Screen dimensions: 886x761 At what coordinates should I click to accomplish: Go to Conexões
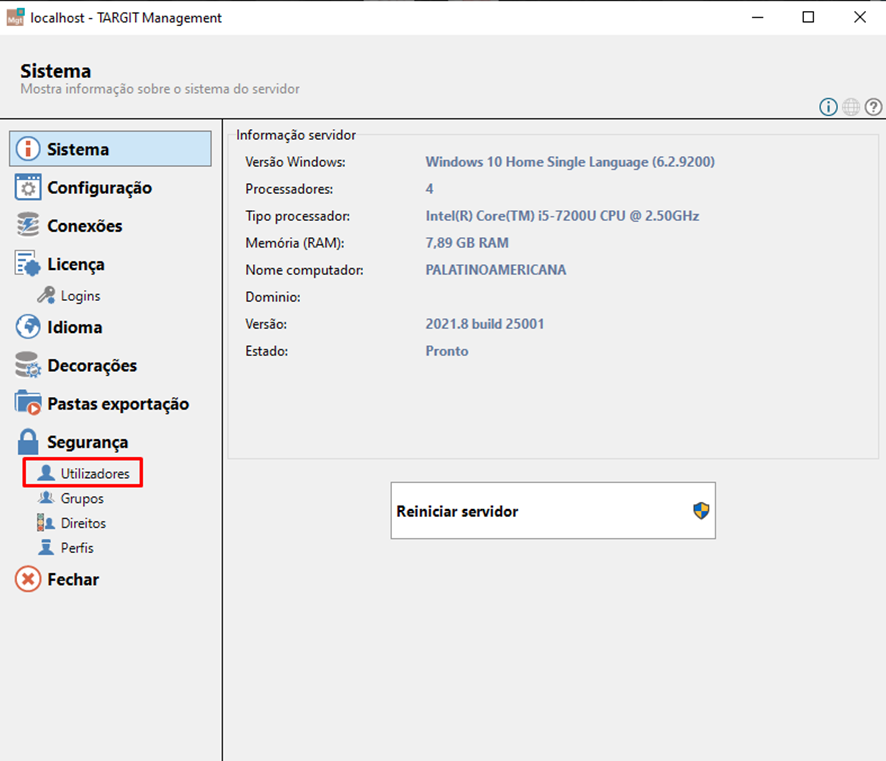coord(85,226)
